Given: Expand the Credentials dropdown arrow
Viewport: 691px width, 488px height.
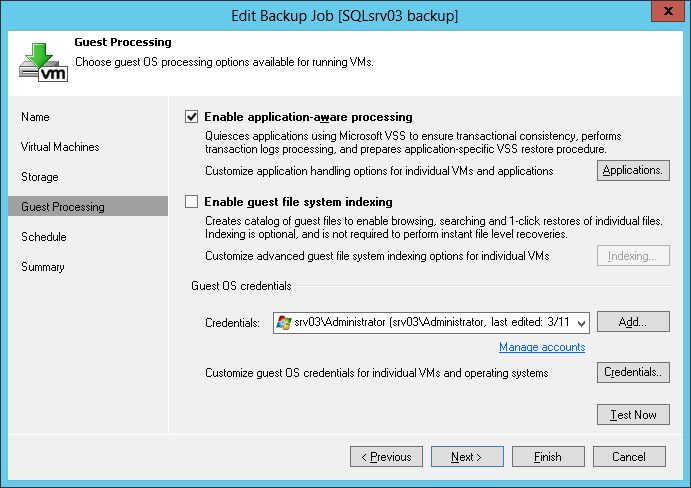Looking at the screenshot, I should point(581,322).
